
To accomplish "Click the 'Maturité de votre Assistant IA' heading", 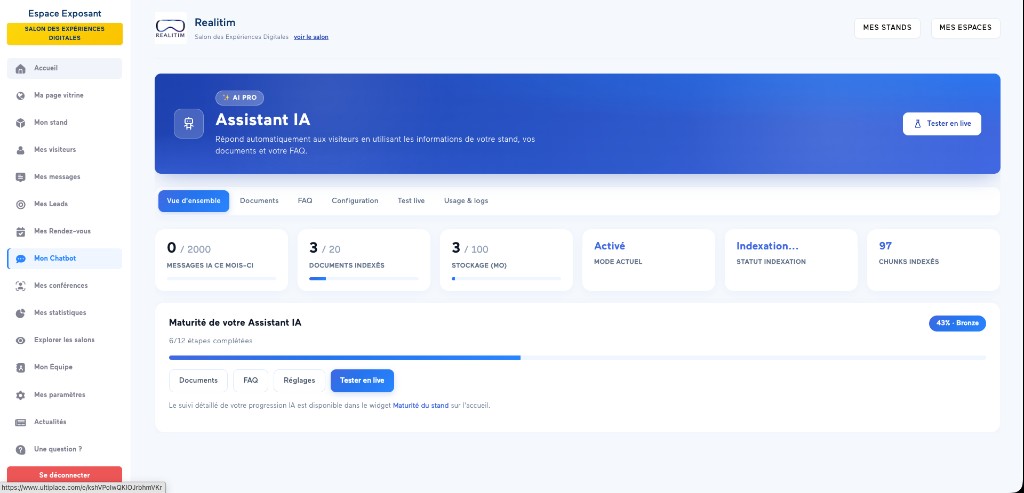I will 235,323.
